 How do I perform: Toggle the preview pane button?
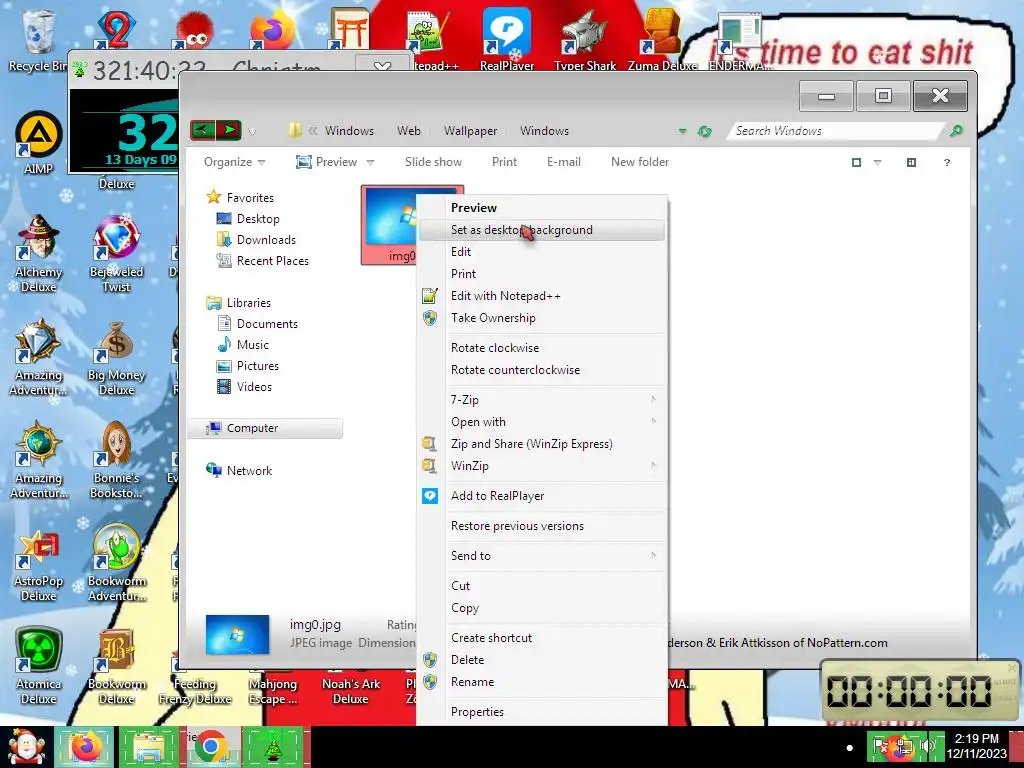[x=911, y=162]
